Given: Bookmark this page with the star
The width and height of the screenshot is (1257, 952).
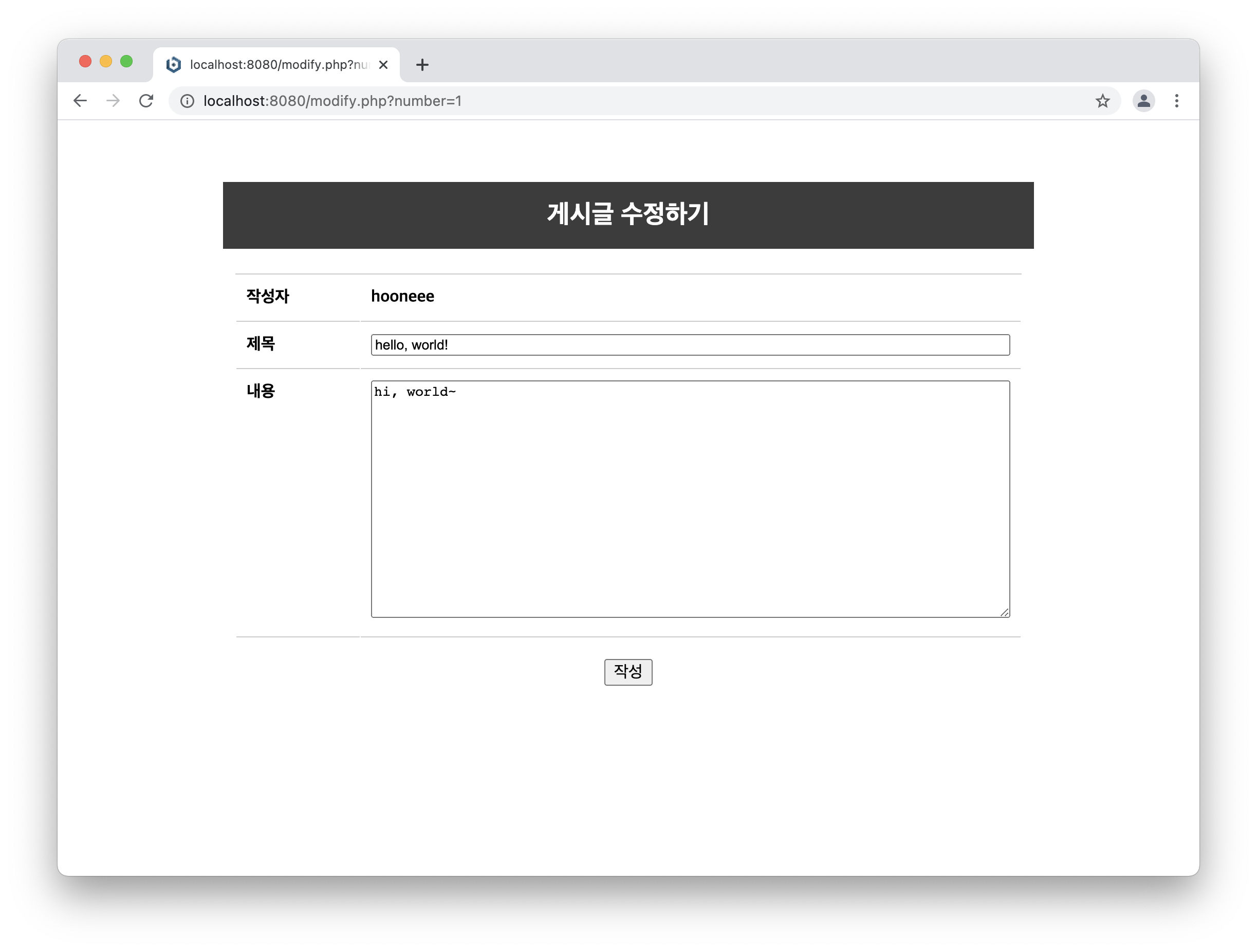Looking at the screenshot, I should point(1102,101).
